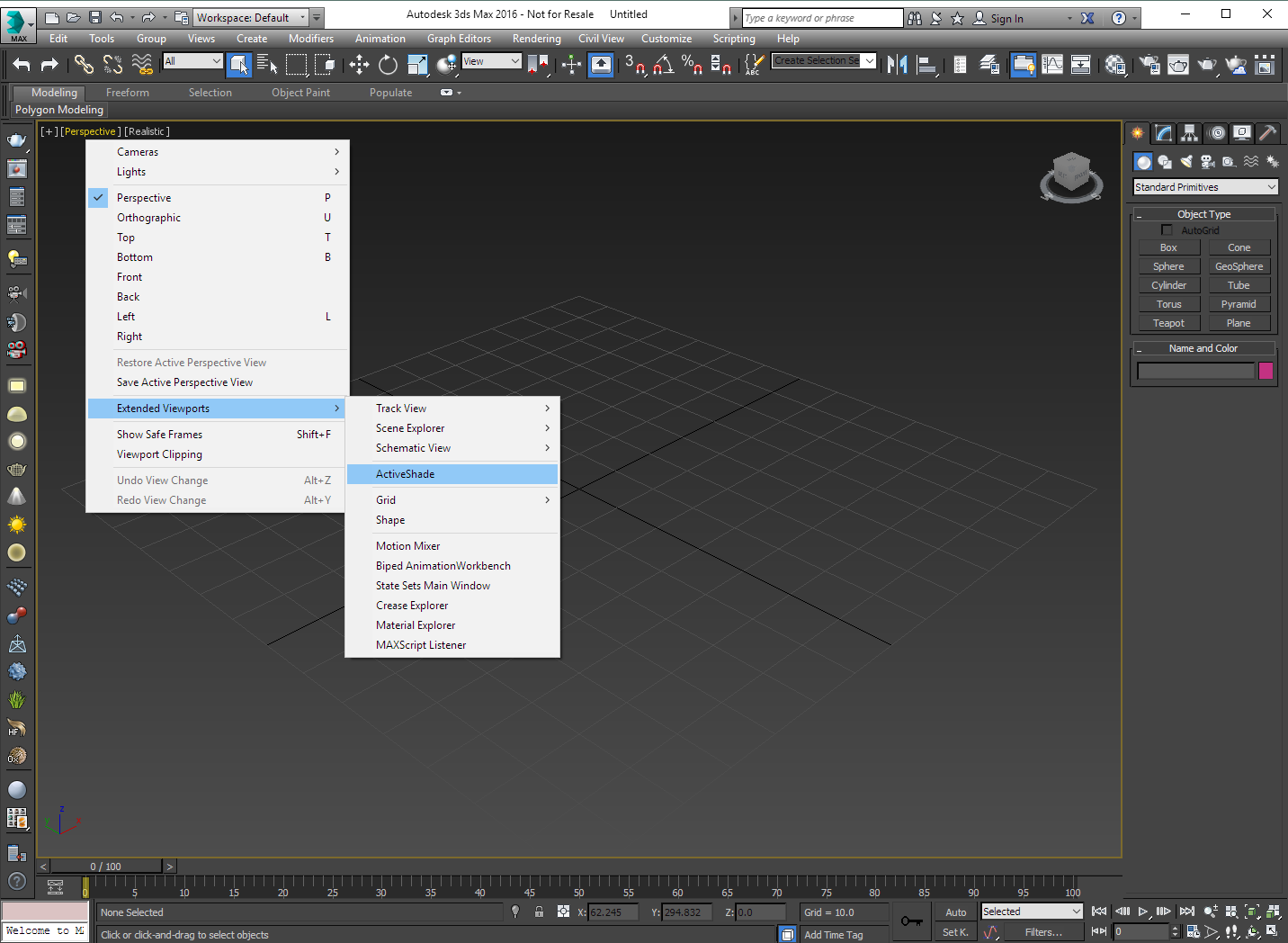Click the Undo arrow in main toolbar
Image resolution: width=1288 pixels, height=943 pixels.
(x=22, y=64)
